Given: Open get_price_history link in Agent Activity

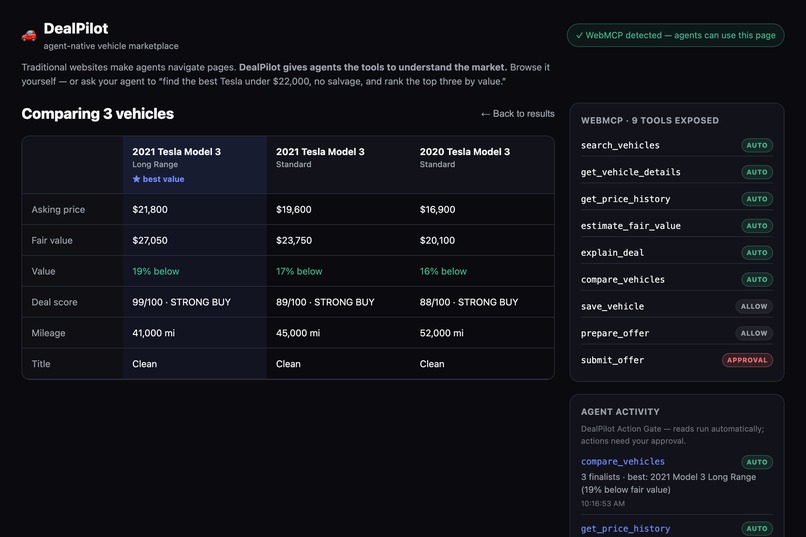Looking at the screenshot, I should 626,528.
